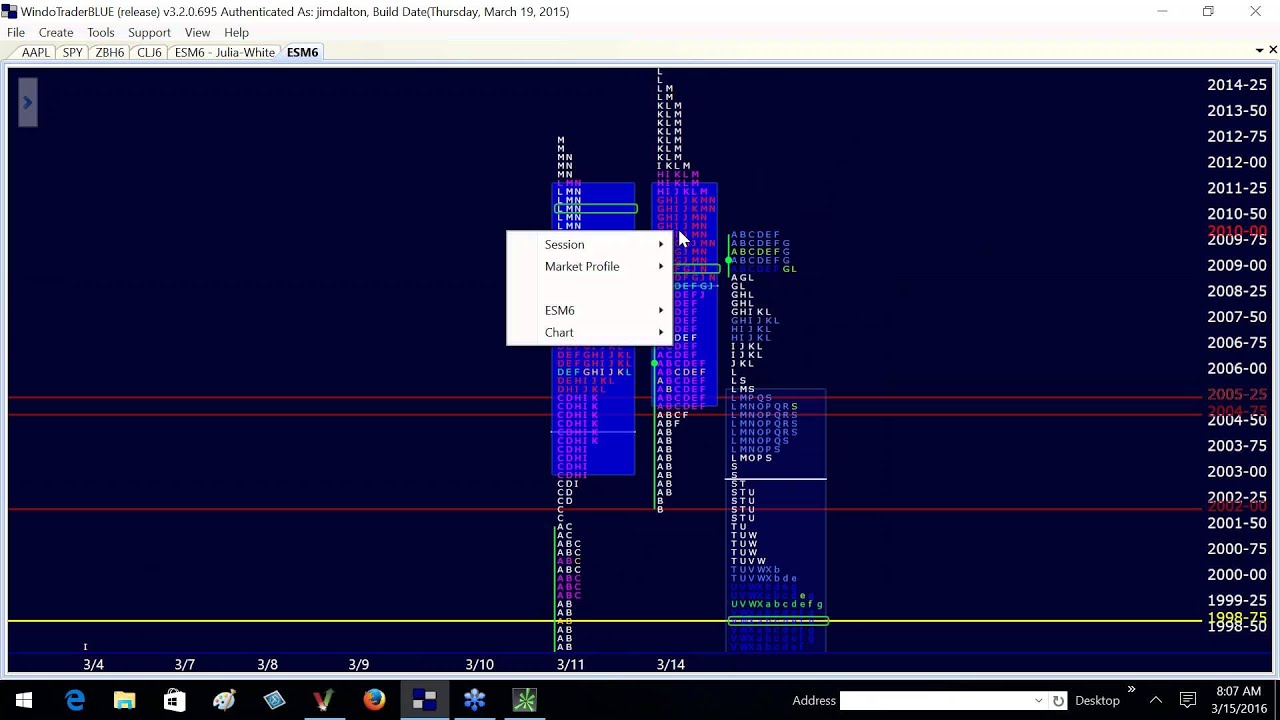This screenshot has height=720, width=1280.
Task: Open the blue snowflake taskbar app
Action: click(474, 700)
